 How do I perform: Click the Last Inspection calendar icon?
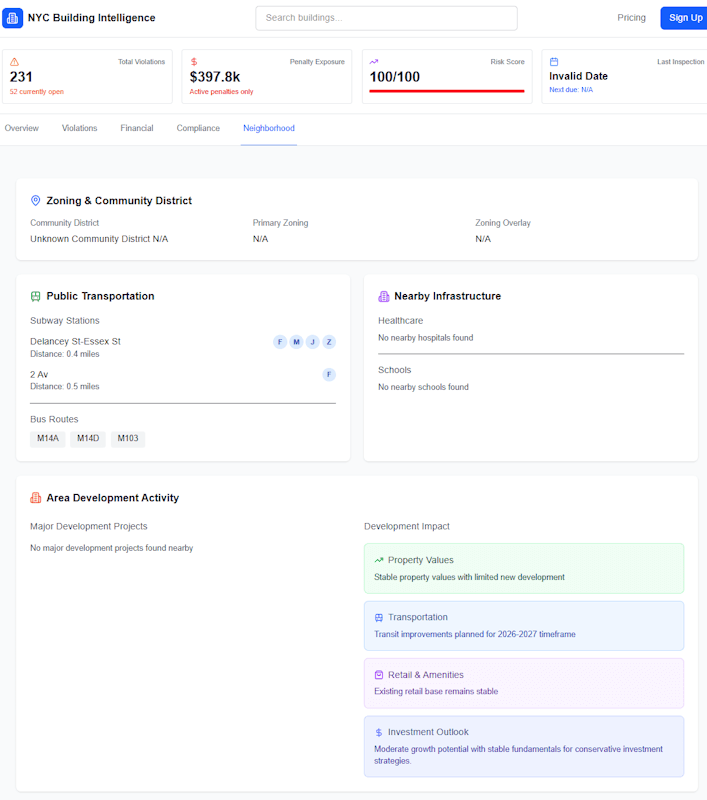point(554,61)
